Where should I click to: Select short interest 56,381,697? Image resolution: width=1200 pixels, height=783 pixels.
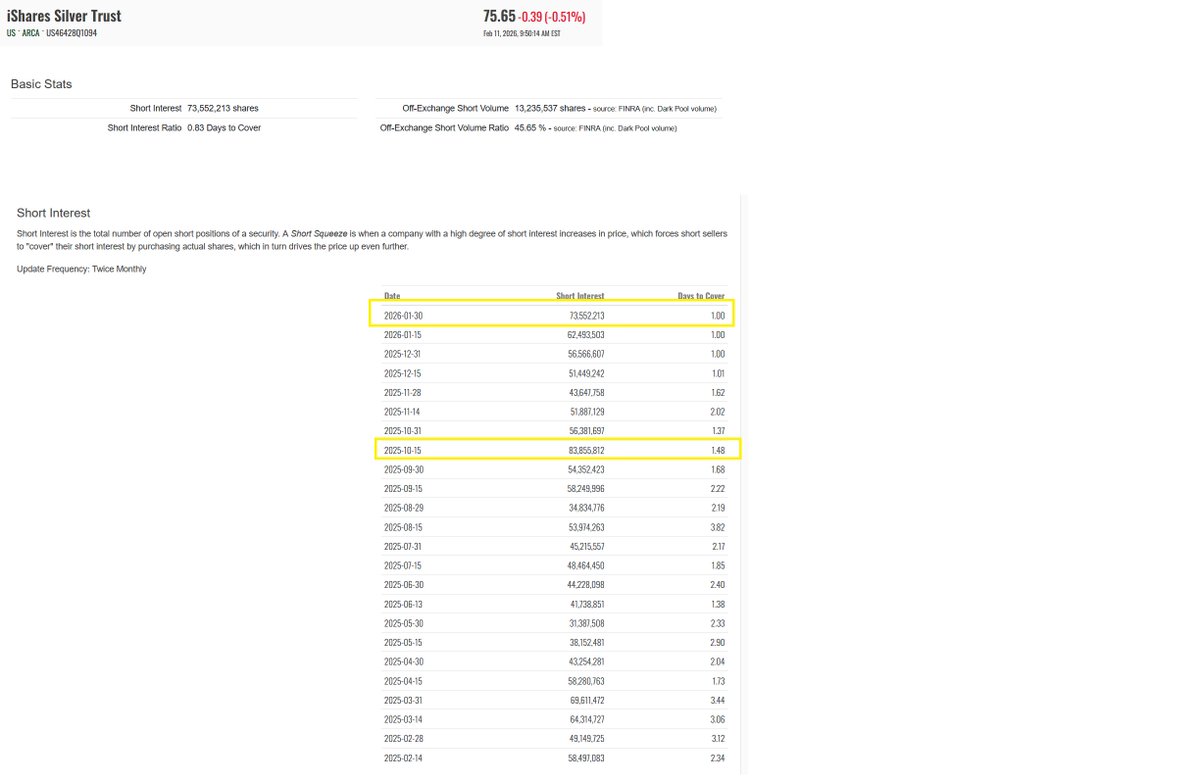[585, 431]
